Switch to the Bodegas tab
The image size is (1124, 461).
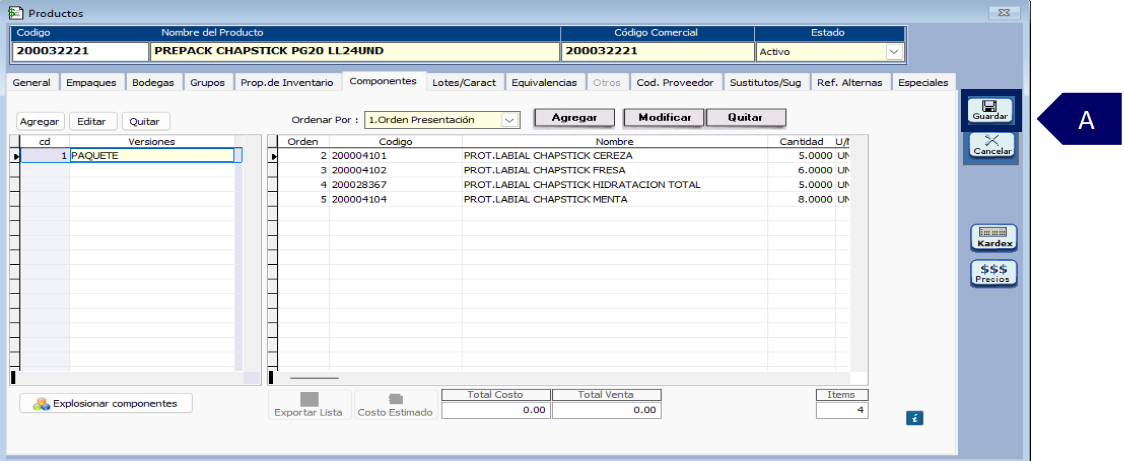(153, 82)
